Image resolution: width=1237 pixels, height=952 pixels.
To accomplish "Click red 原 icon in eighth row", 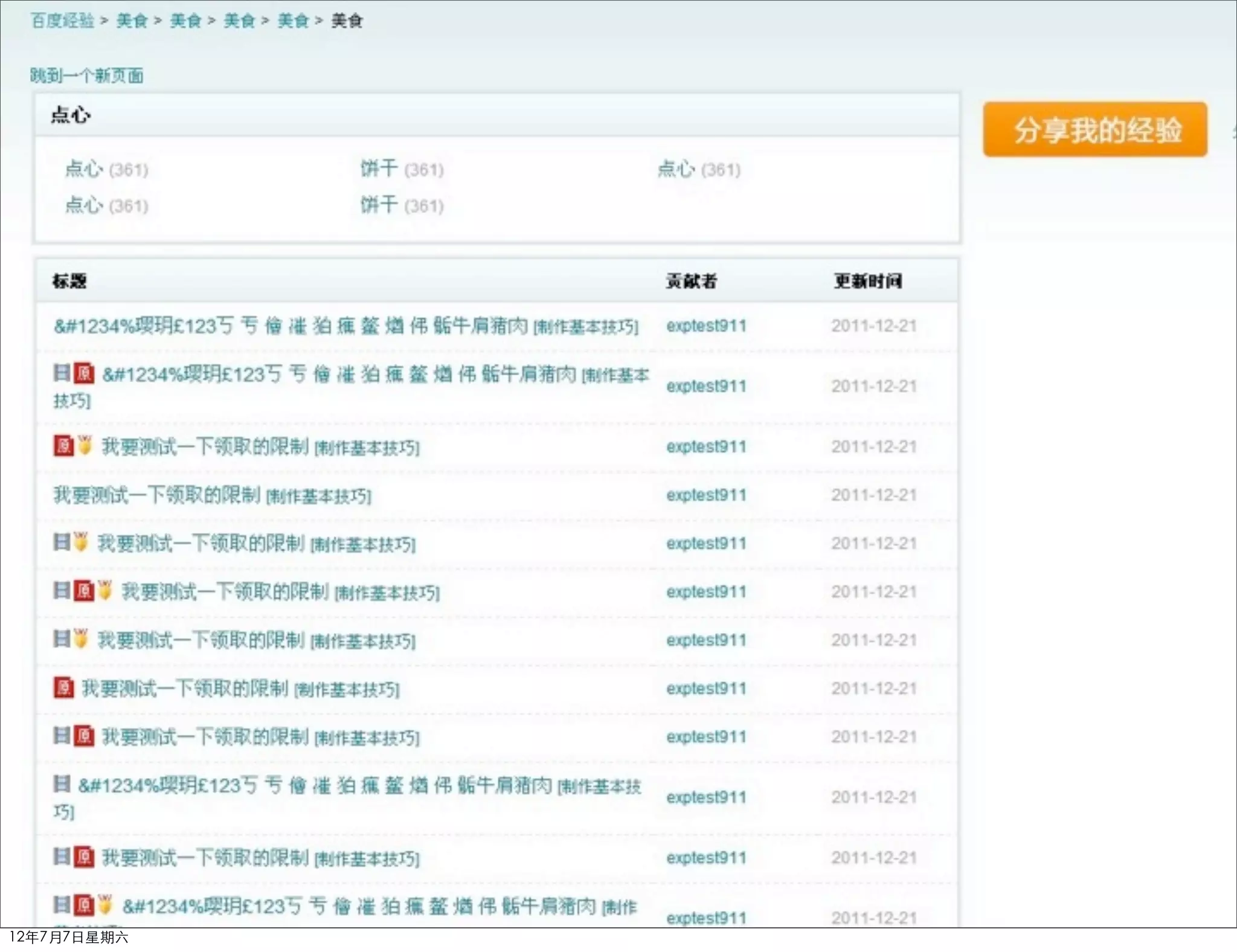I will coord(63,687).
